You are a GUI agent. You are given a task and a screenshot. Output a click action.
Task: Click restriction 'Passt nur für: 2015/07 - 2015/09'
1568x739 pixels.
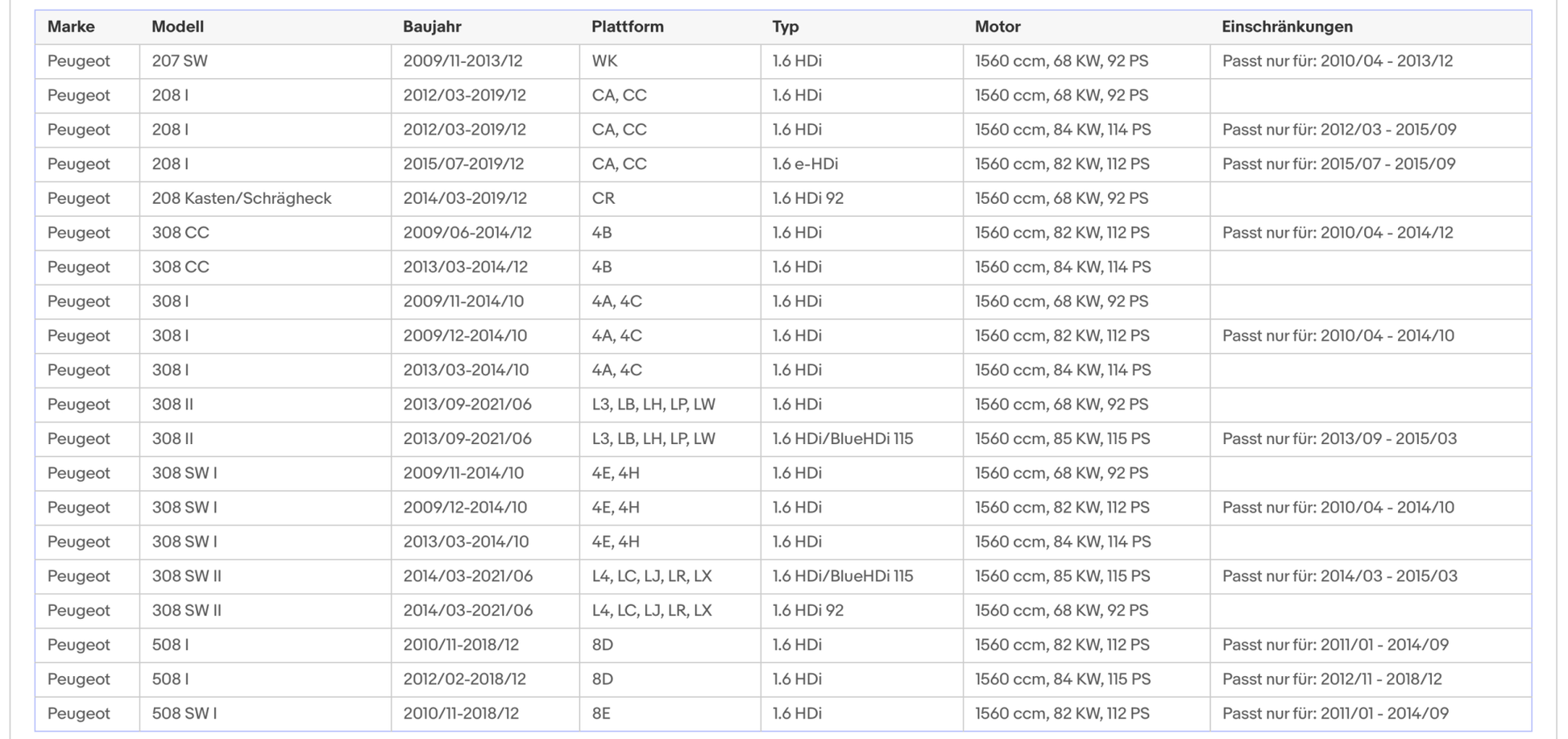[x=1338, y=164]
